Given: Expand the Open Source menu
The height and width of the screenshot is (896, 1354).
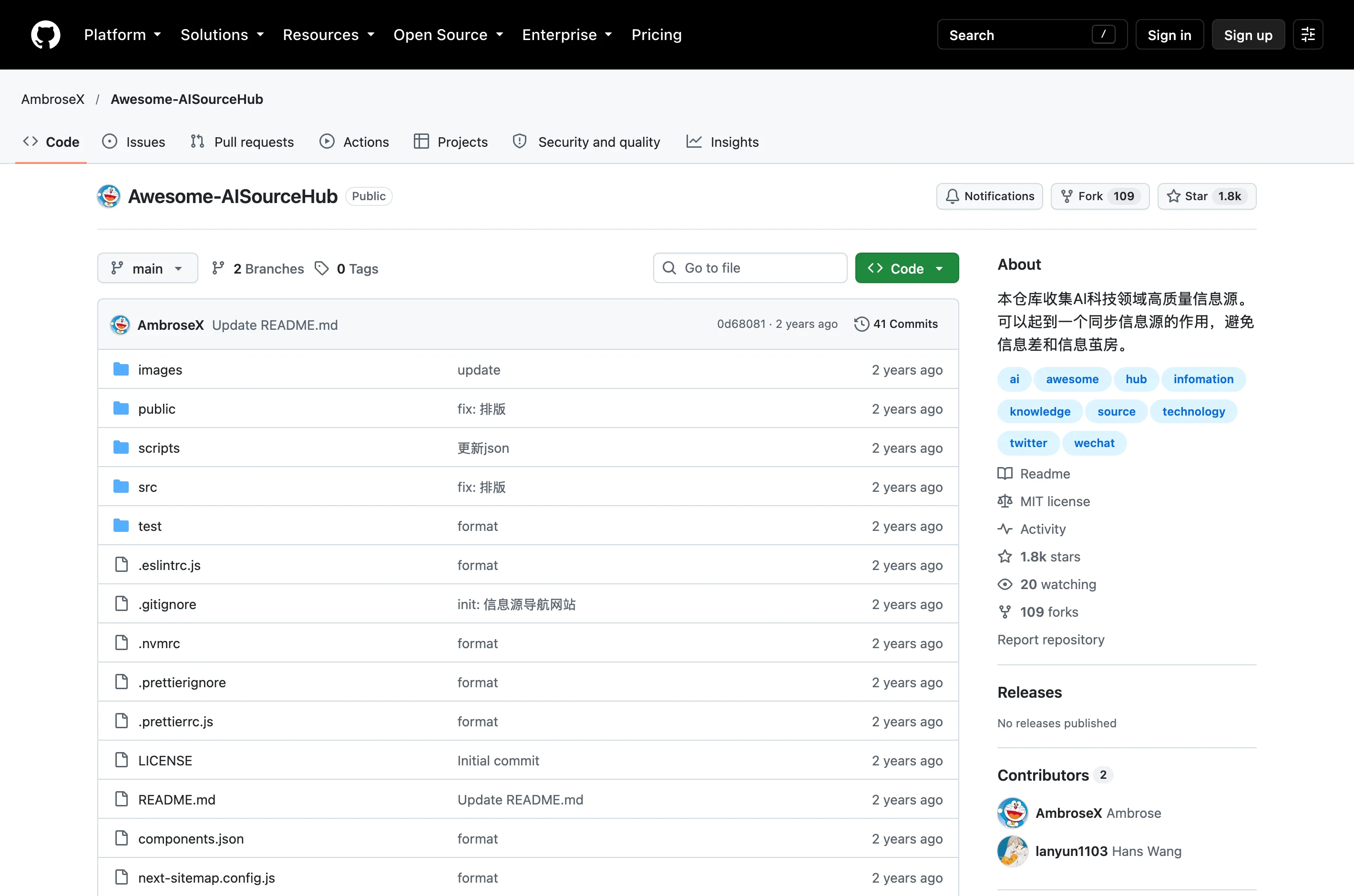Looking at the screenshot, I should click(x=448, y=35).
